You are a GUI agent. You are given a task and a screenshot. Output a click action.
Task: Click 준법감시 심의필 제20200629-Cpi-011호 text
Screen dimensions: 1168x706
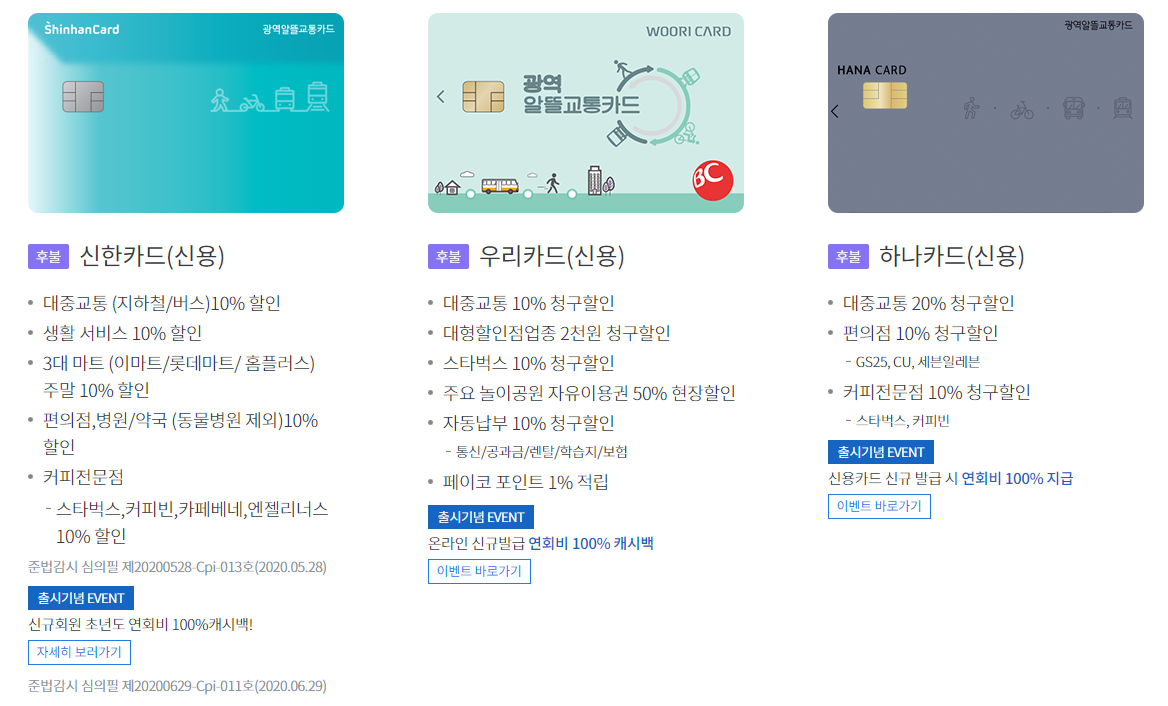click(177, 686)
